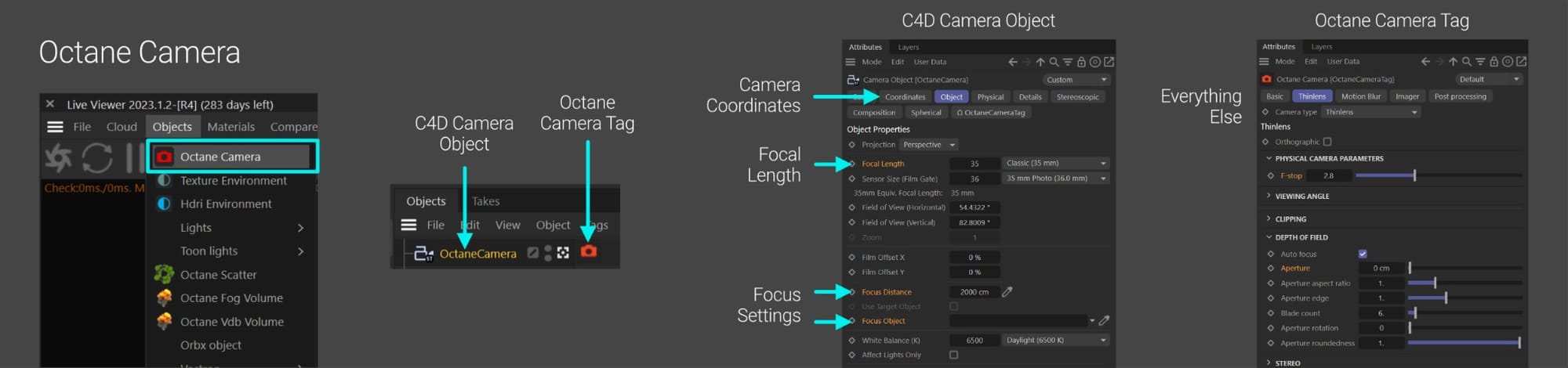1568x368 pixels.
Task: Click the Aperture roundedness slider
Action: 1465,343
